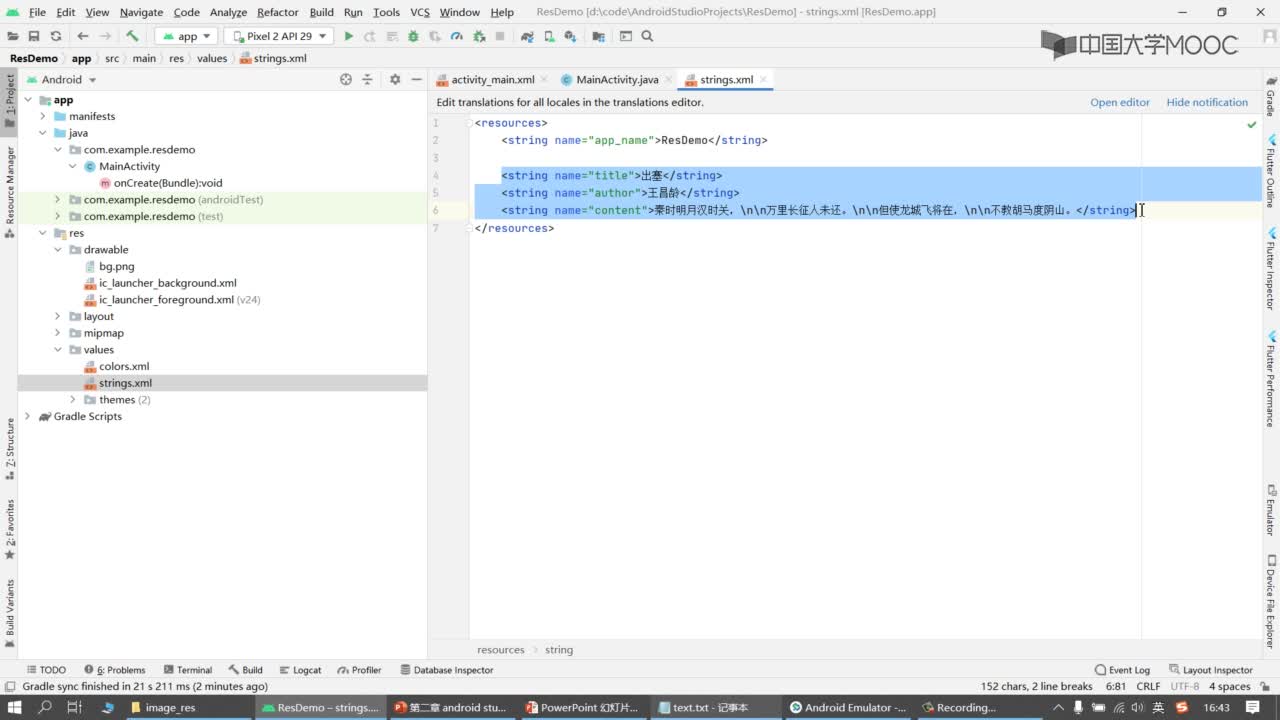Click the Sync/Reload from disk icon
The height and width of the screenshot is (720, 1280).
click(x=54, y=36)
